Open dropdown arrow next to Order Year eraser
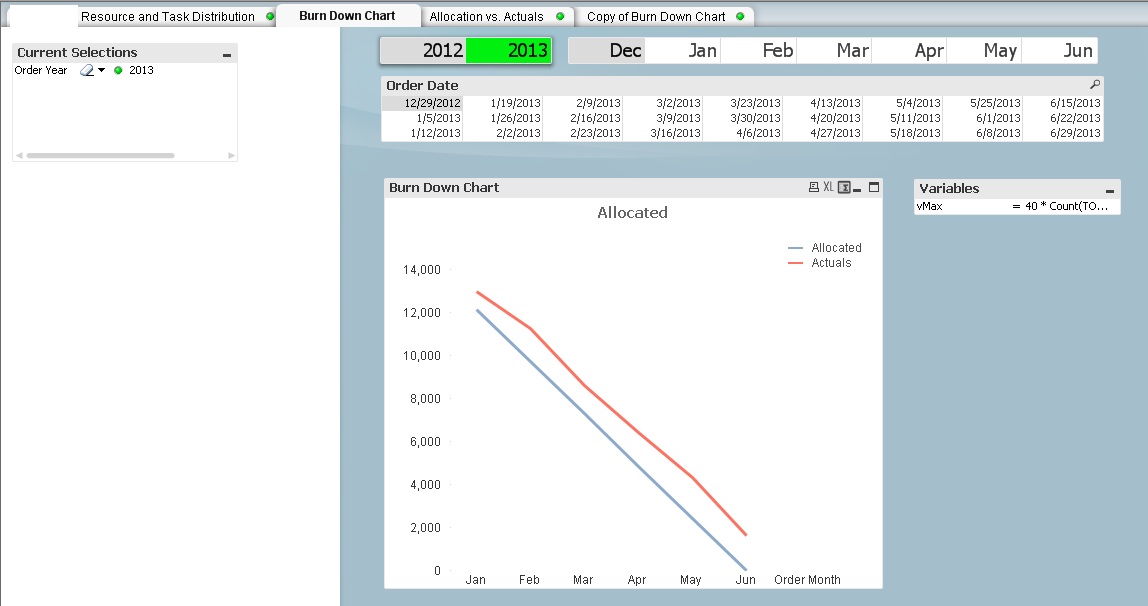 click(102, 70)
